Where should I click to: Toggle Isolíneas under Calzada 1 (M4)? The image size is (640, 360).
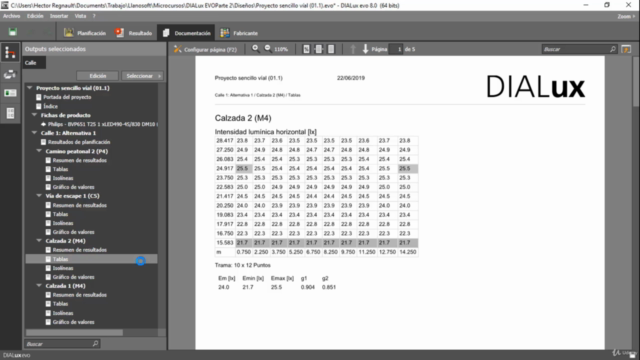tap(48, 313)
